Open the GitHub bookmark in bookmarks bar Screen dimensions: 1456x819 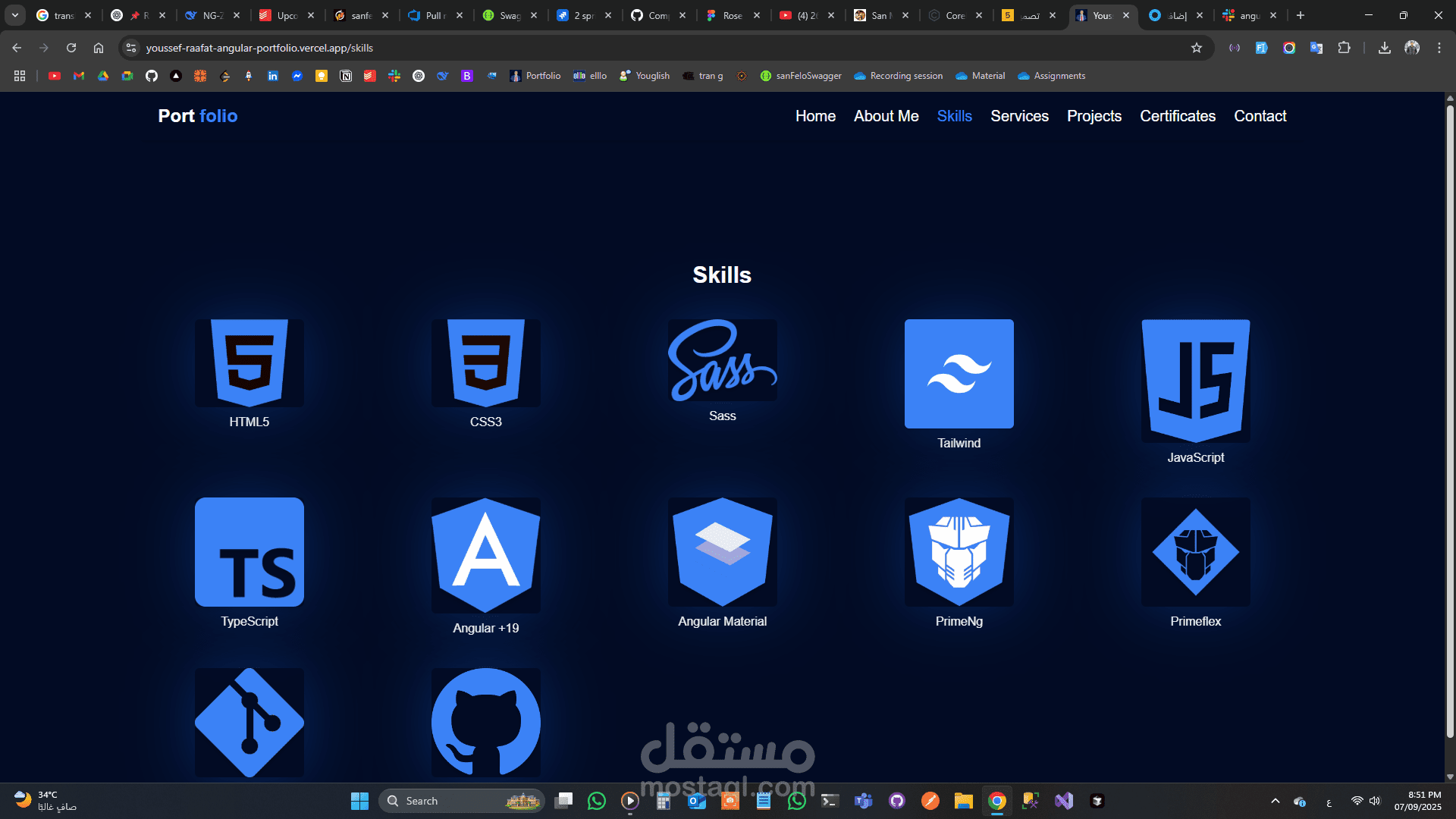point(152,76)
